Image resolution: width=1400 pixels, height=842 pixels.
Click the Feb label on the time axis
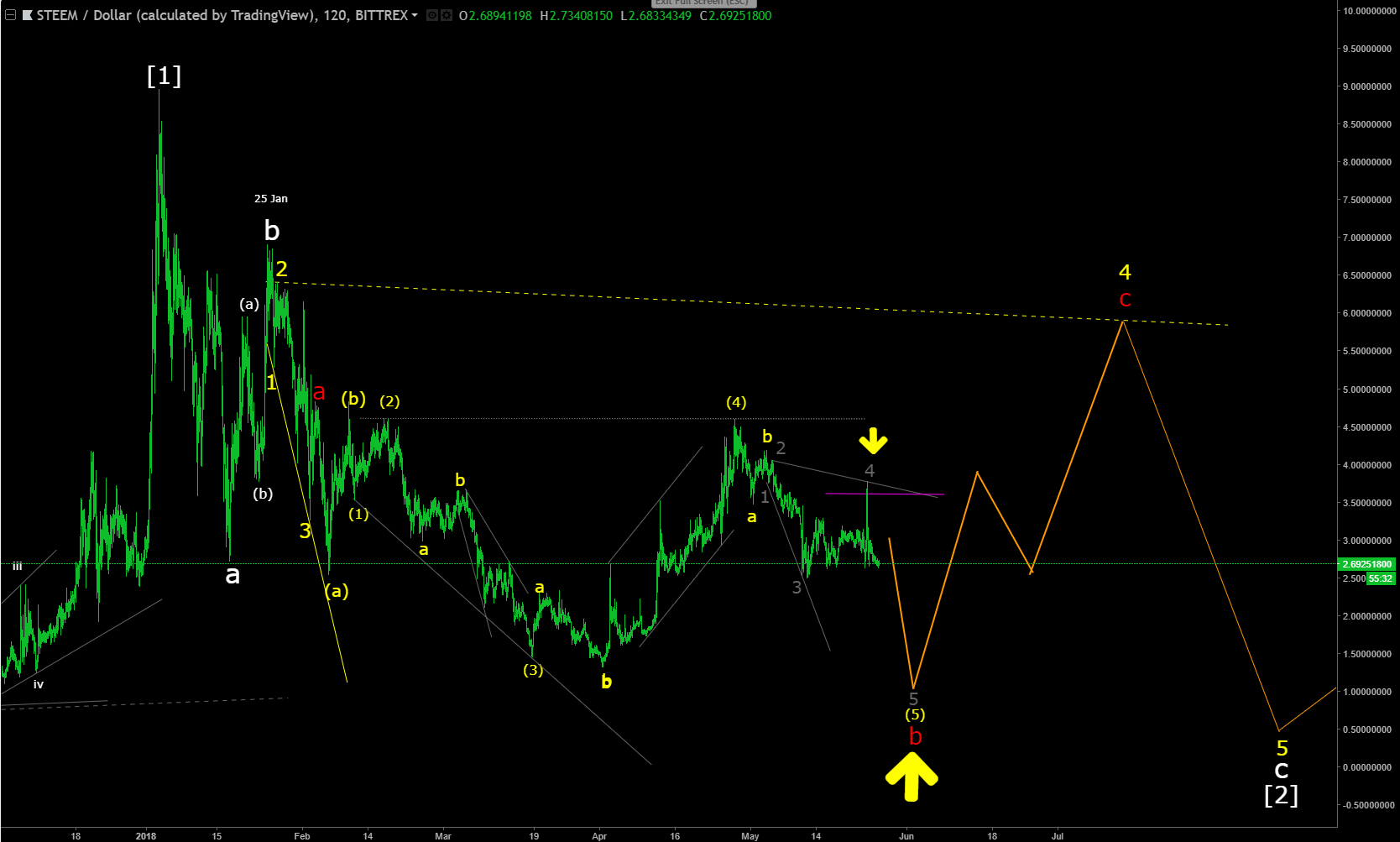(302, 836)
